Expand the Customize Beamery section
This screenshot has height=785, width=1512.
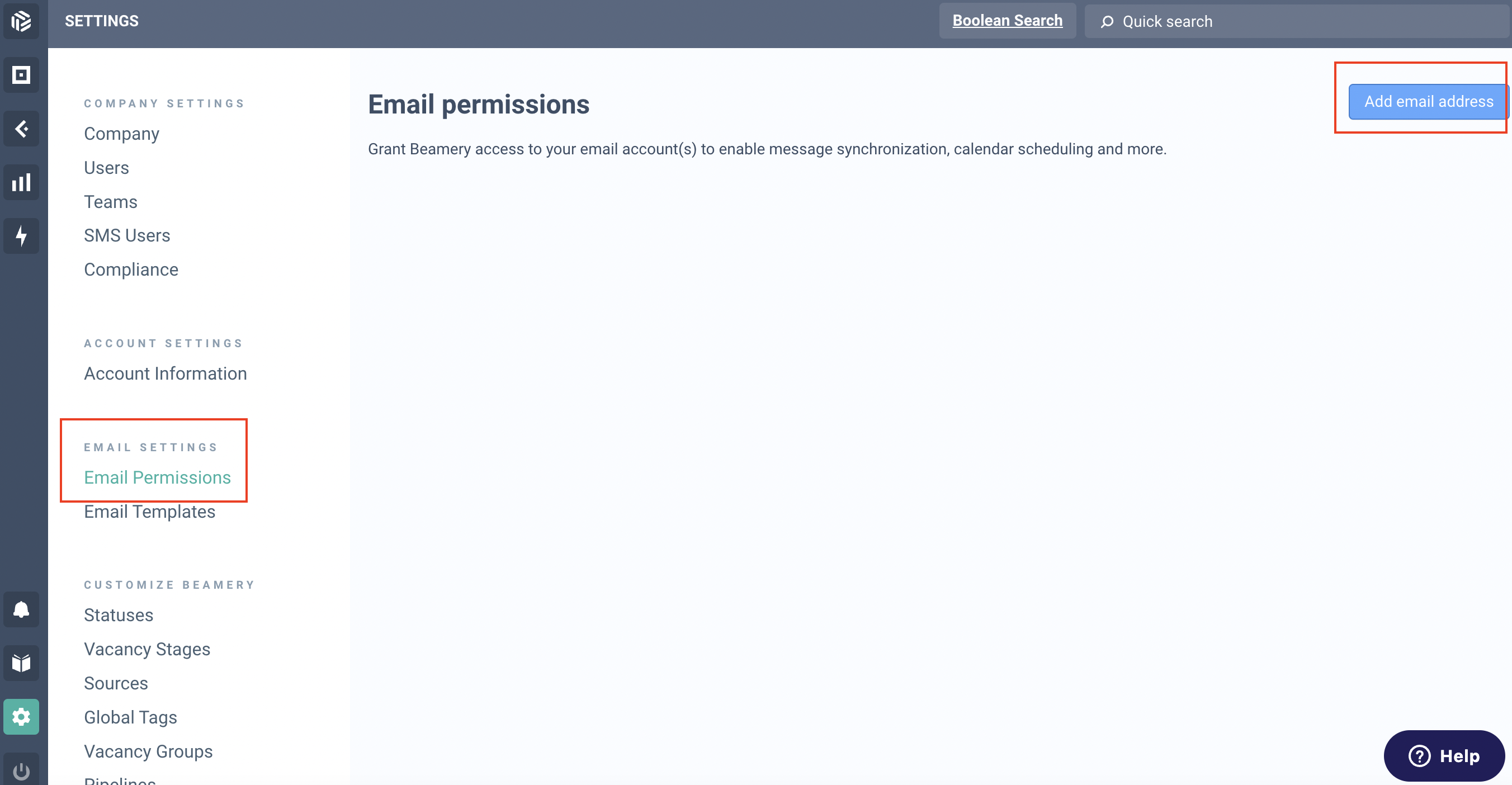coord(169,585)
